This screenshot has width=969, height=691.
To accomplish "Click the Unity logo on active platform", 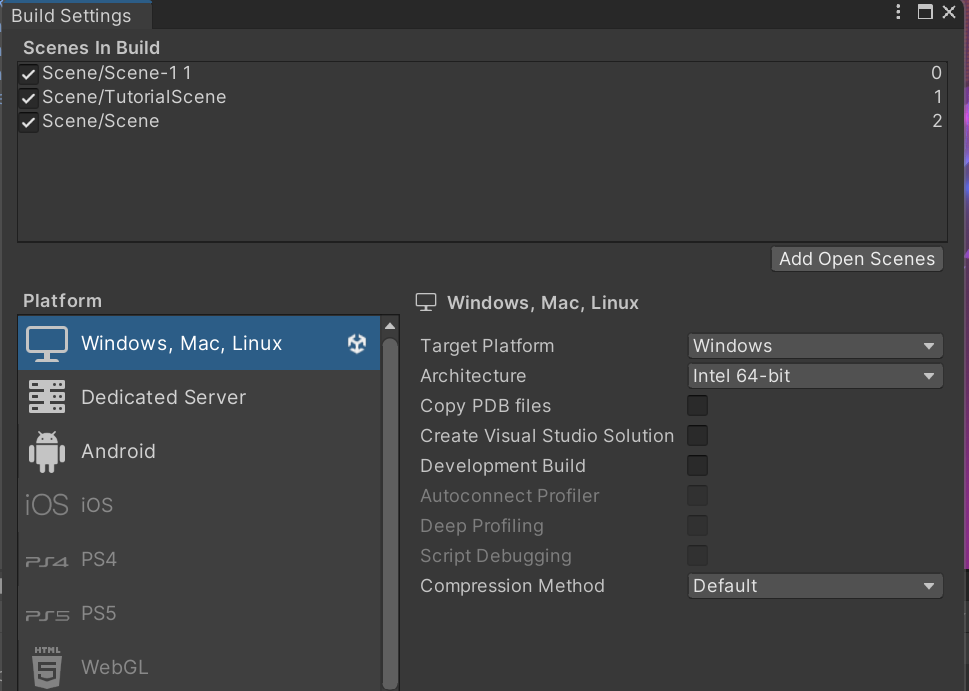I will click(x=357, y=343).
